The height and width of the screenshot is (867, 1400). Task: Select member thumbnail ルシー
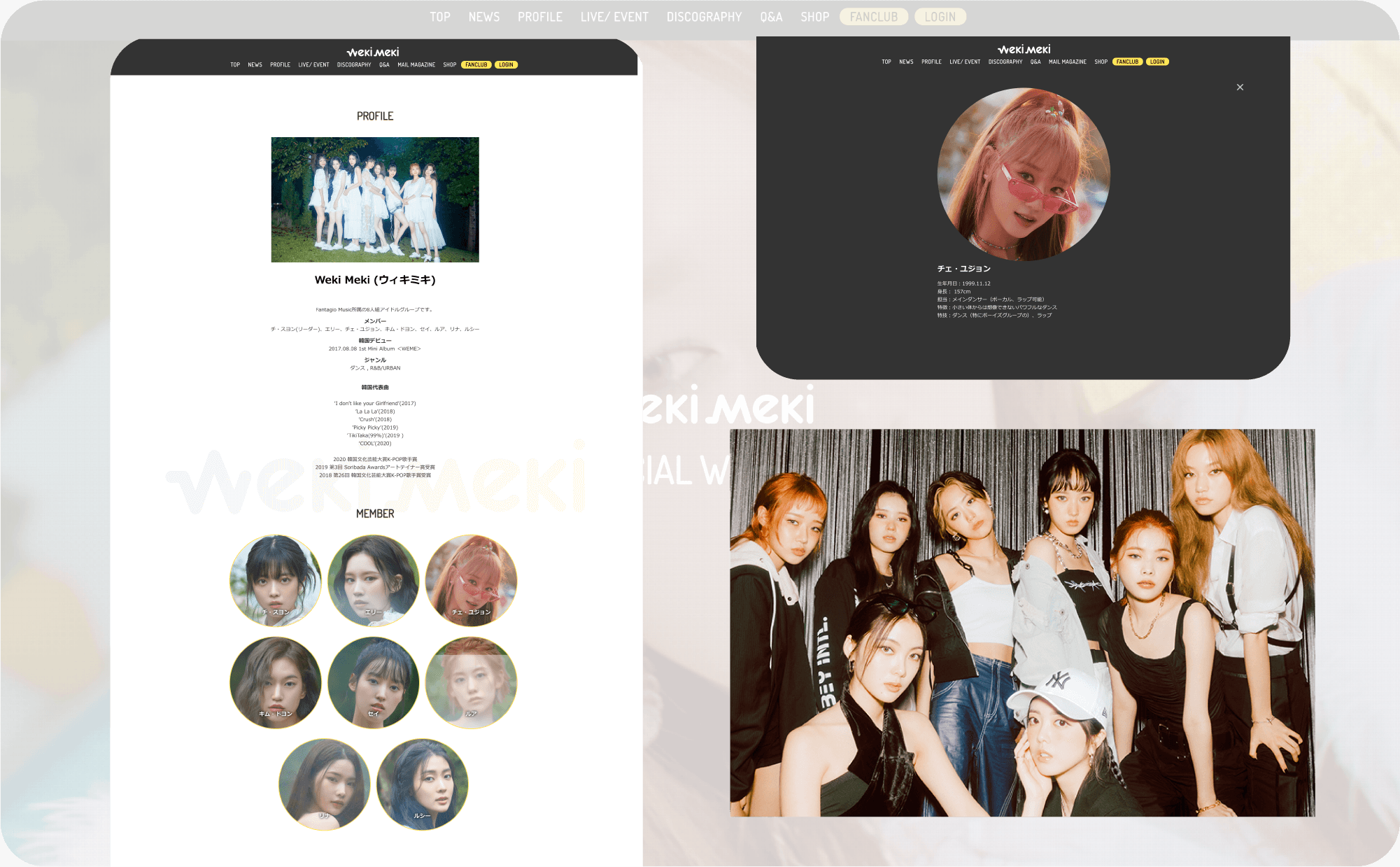pos(422,784)
